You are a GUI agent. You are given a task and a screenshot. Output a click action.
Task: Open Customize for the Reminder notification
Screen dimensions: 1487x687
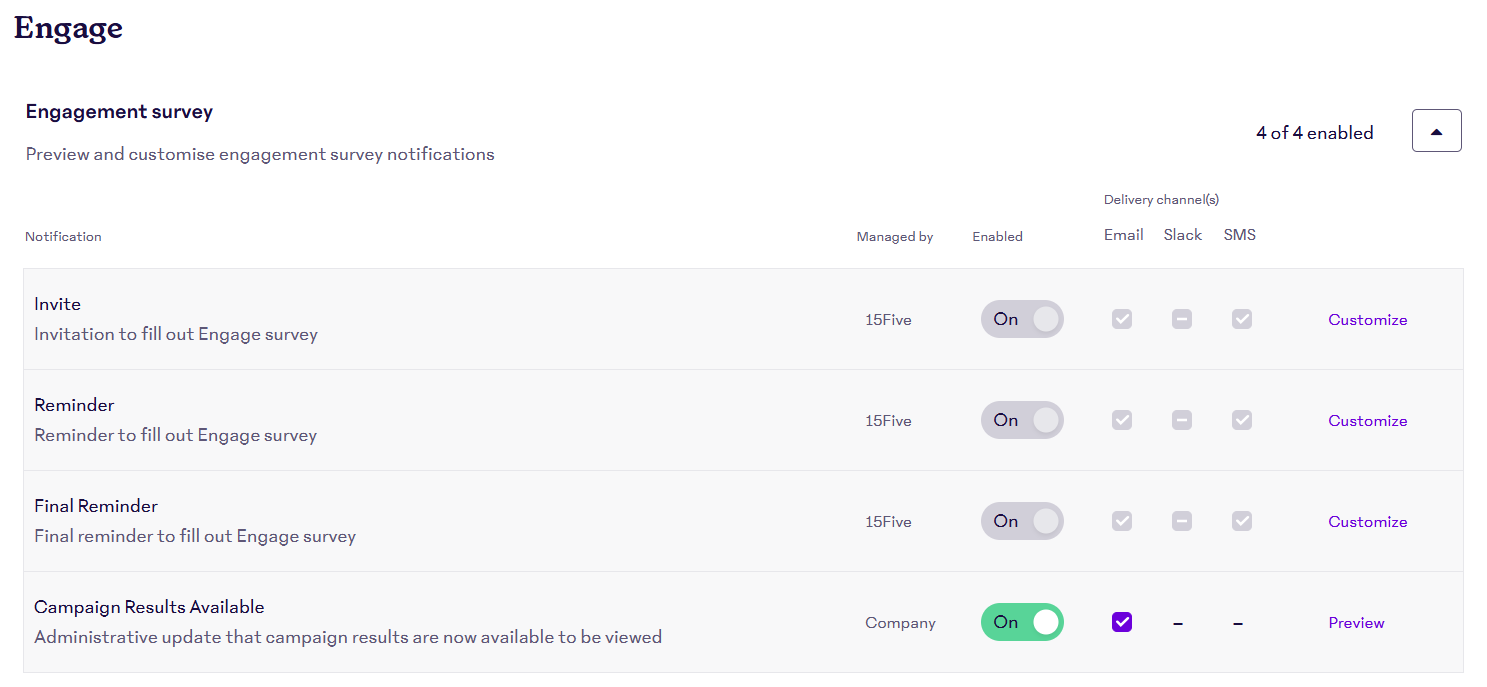[1367, 421]
